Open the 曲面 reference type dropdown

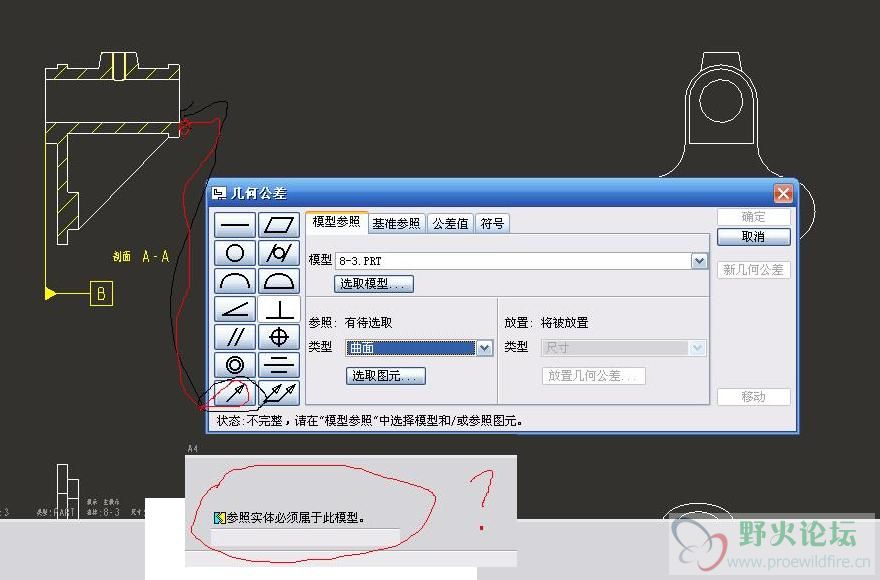click(x=484, y=348)
